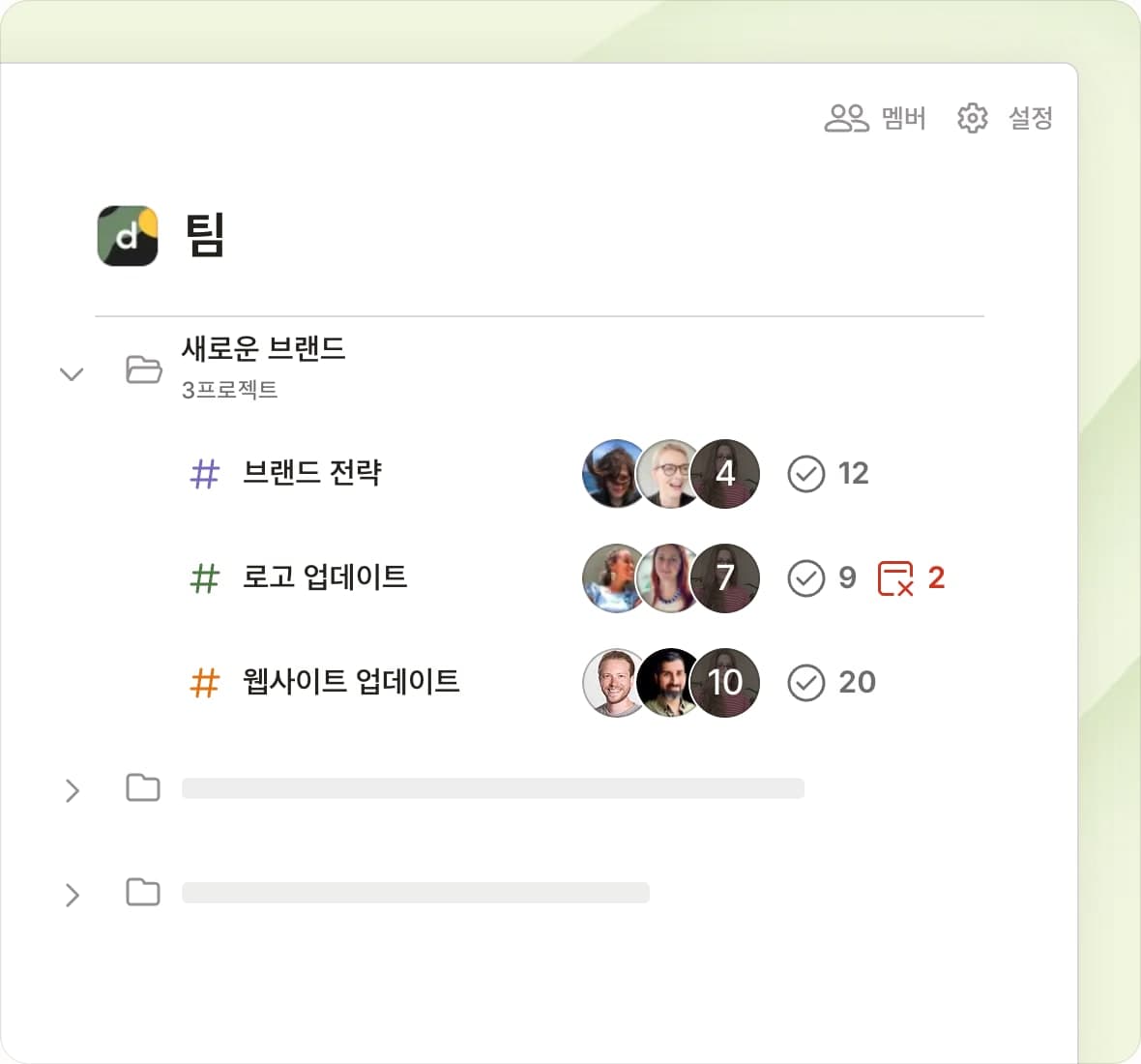The width and height of the screenshot is (1141, 1064).
Task: Open the 로고 업데이트 project
Action: click(324, 577)
